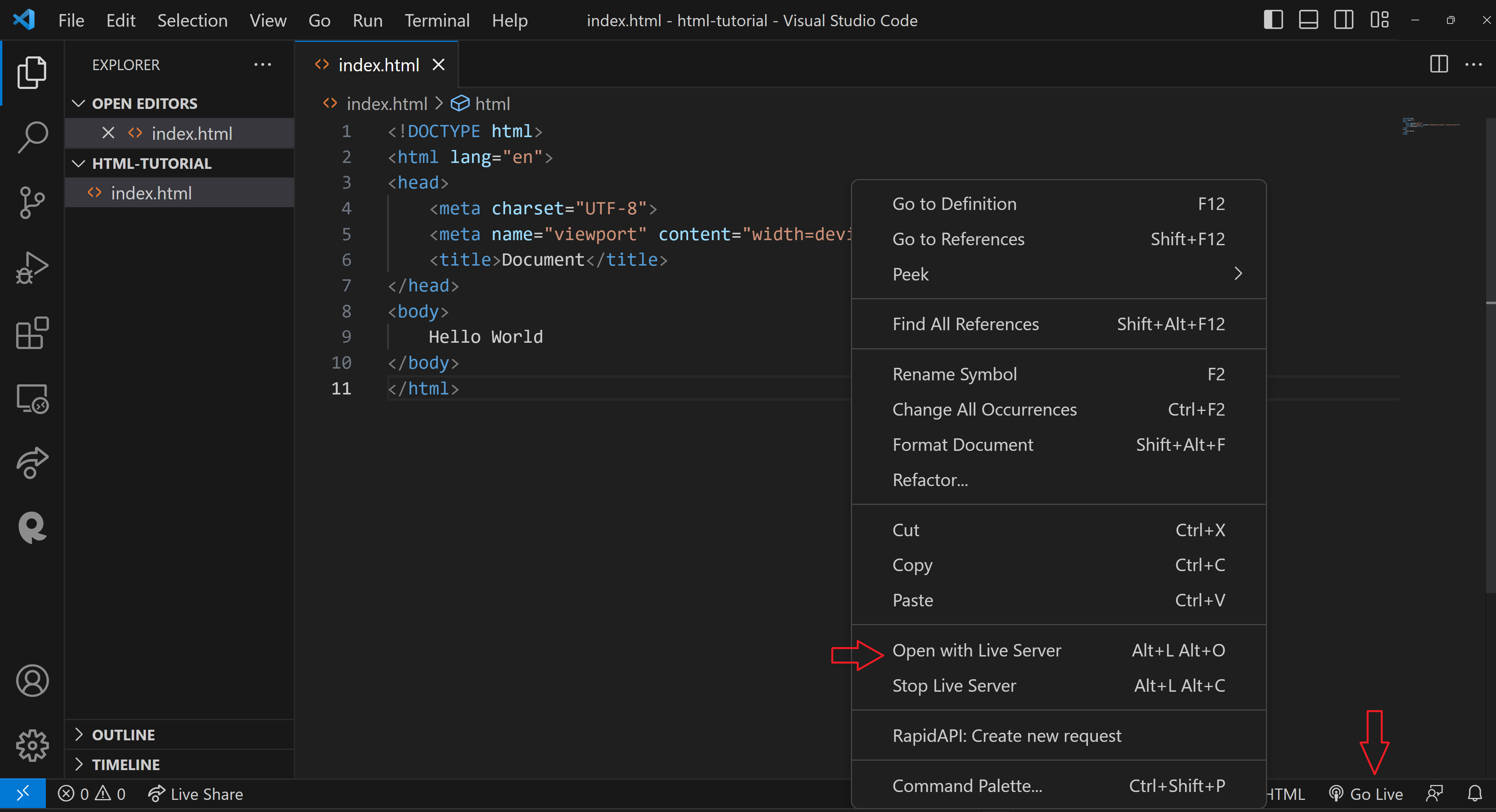Toggle the bottom panel layout button

pos(1308,20)
